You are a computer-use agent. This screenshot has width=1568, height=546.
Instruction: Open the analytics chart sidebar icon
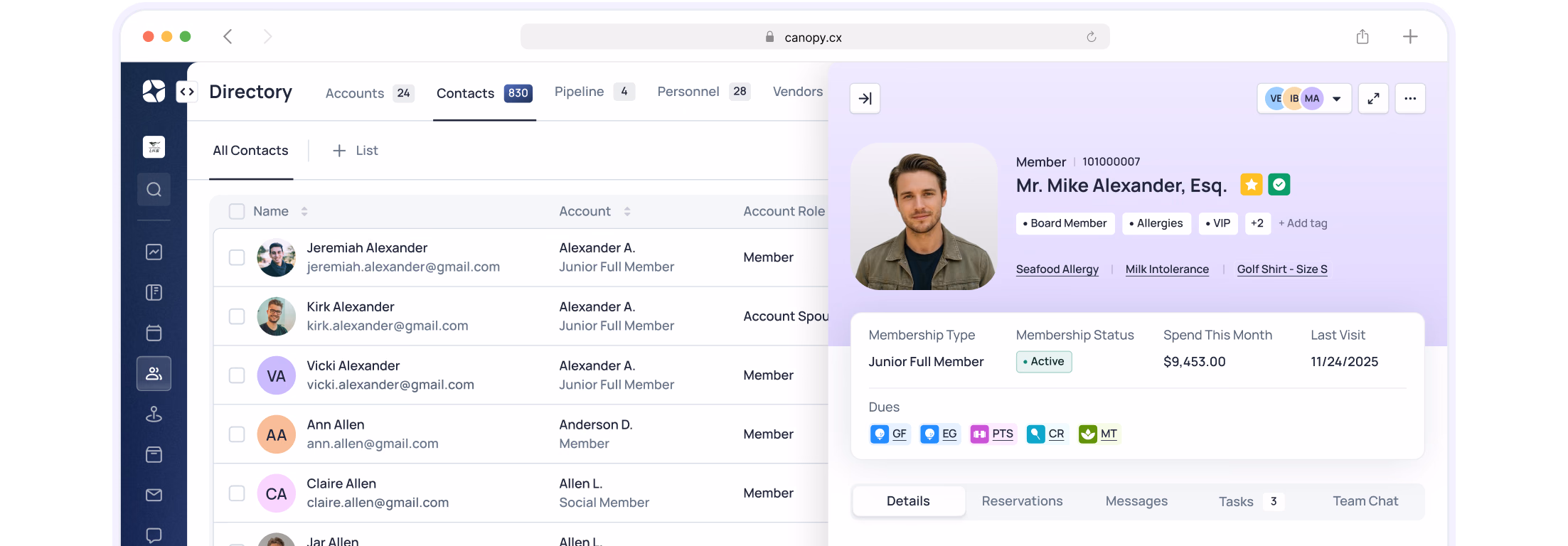click(154, 252)
